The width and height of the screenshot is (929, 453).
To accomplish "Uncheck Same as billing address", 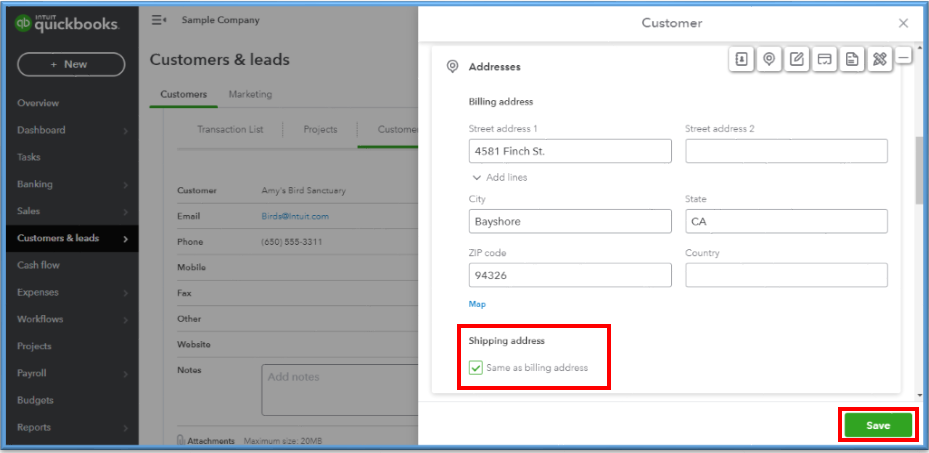I will click(477, 368).
